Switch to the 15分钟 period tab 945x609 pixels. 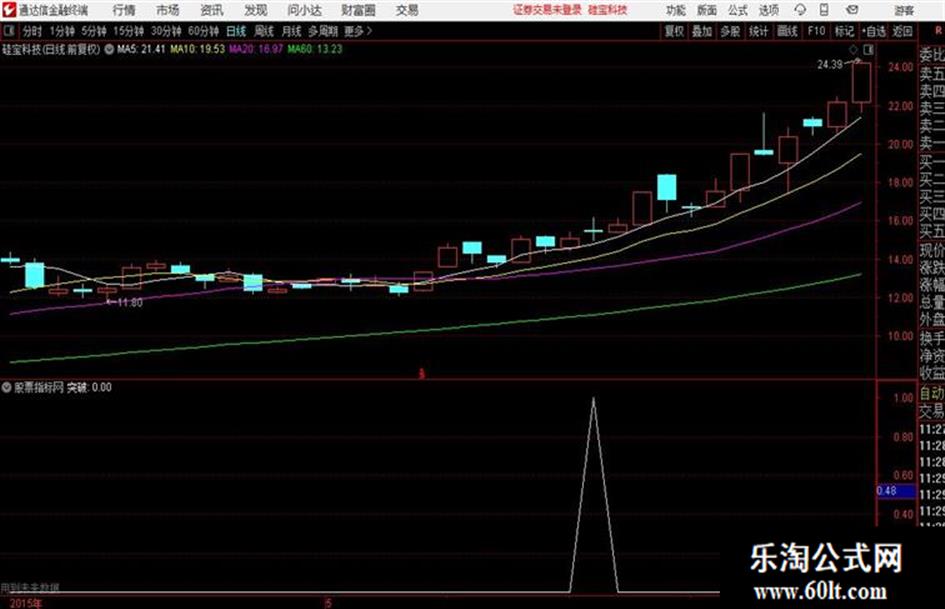[x=129, y=31]
